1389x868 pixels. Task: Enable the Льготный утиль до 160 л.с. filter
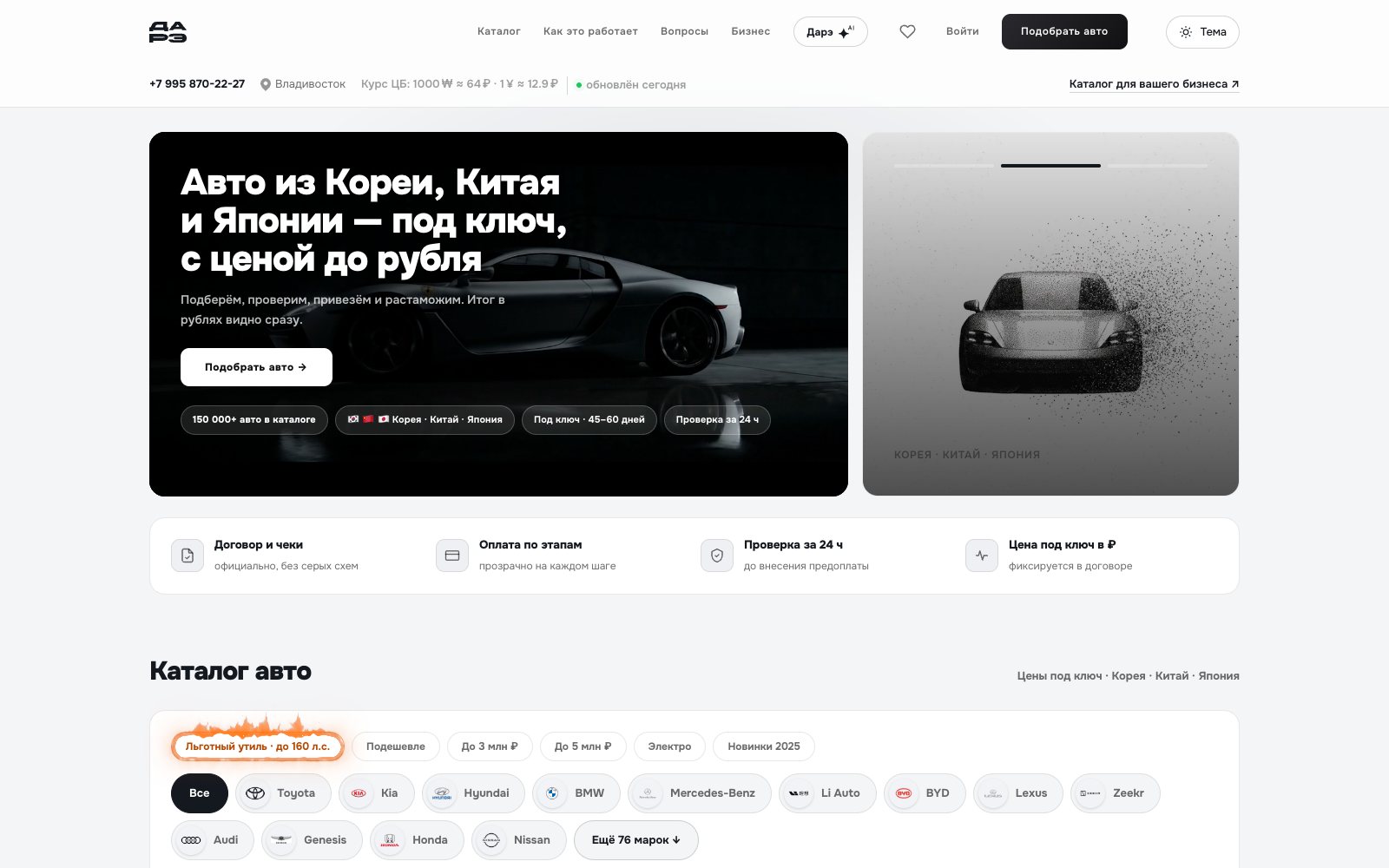(258, 746)
